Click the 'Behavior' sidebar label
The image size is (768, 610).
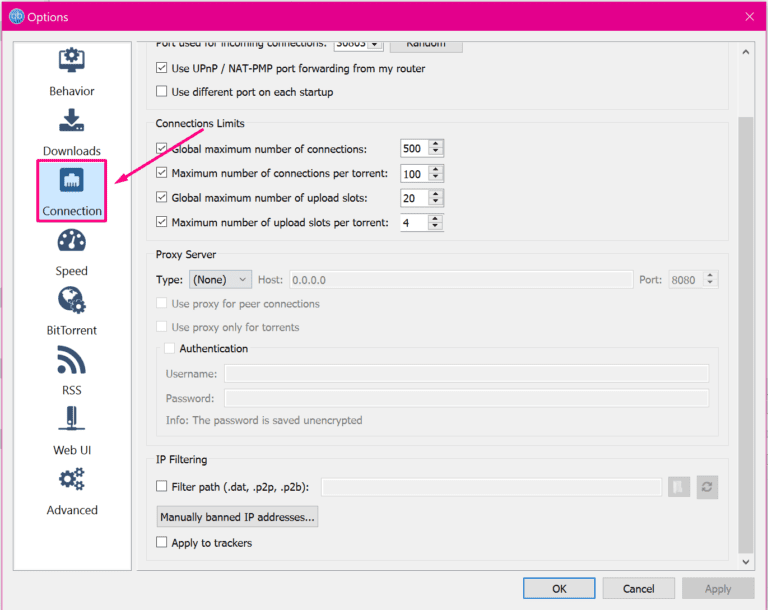click(72, 91)
